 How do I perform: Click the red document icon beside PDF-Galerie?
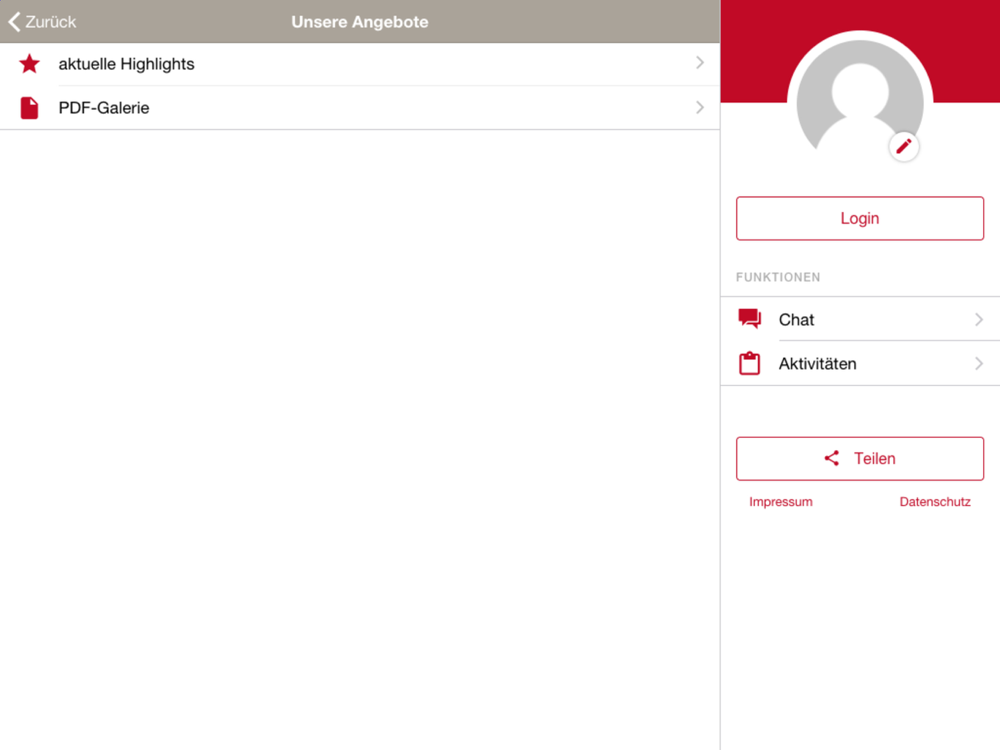pyautogui.click(x=29, y=108)
